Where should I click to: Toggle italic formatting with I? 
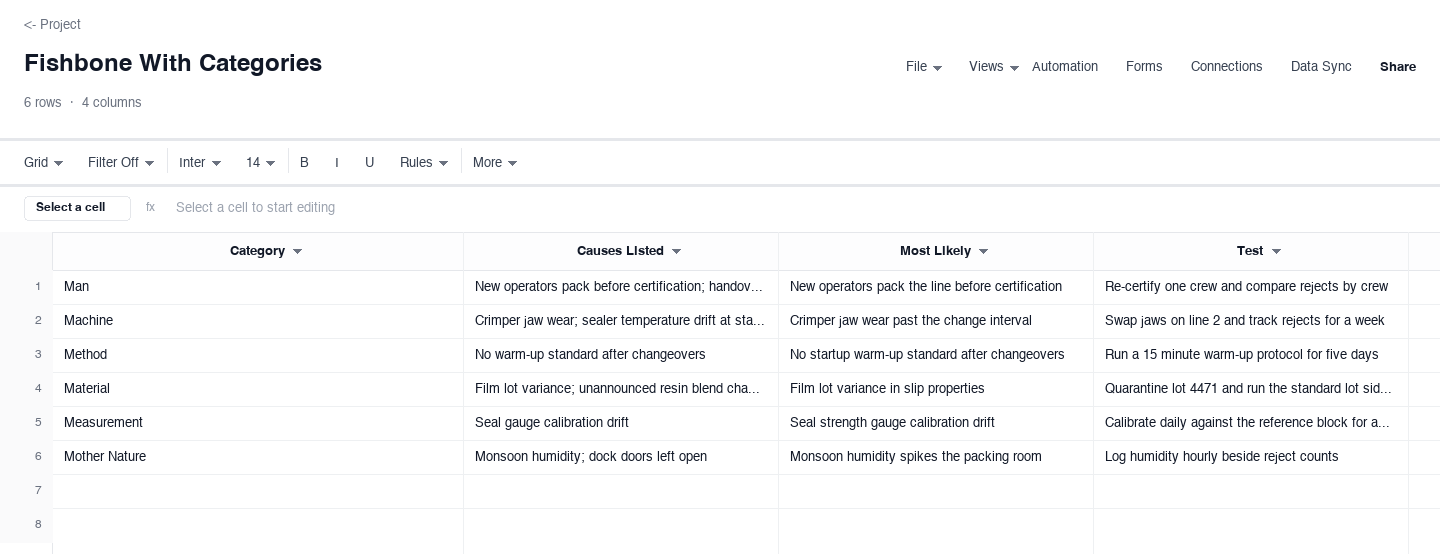[x=337, y=163]
